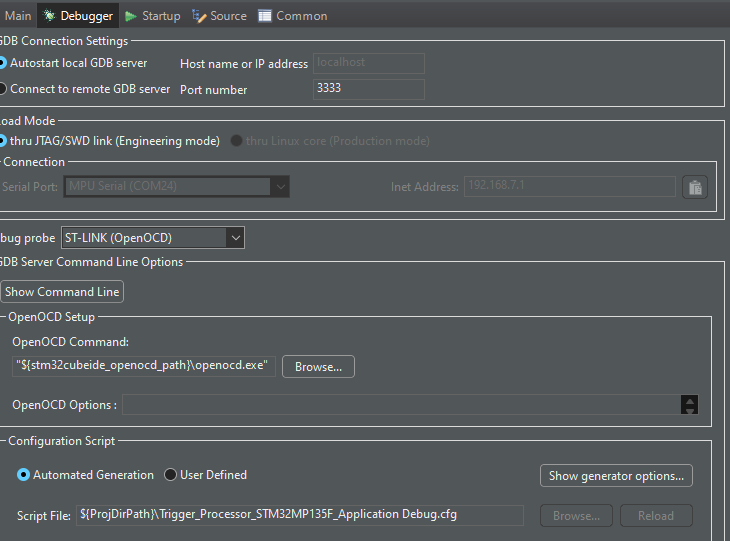This screenshot has height=541, width=730.
Task: Switch to the Common tab
Action: point(293,15)
